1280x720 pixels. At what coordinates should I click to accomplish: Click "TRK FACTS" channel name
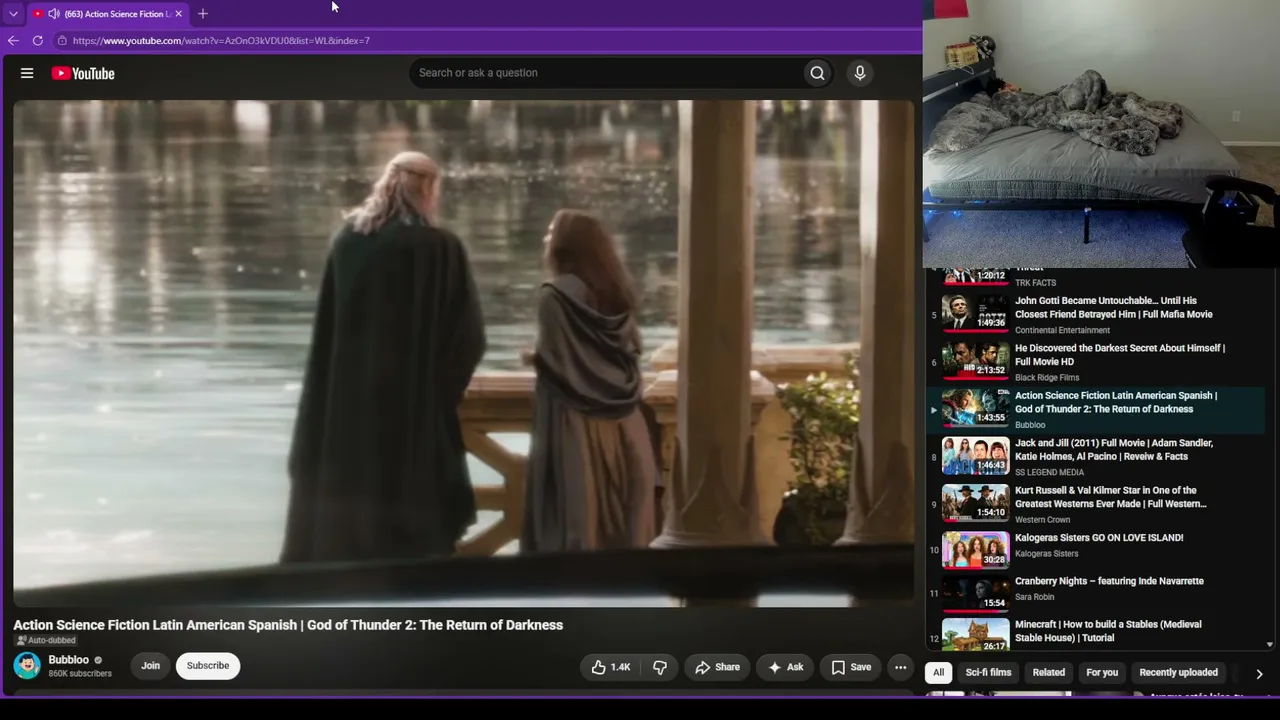coord(1035,283)
